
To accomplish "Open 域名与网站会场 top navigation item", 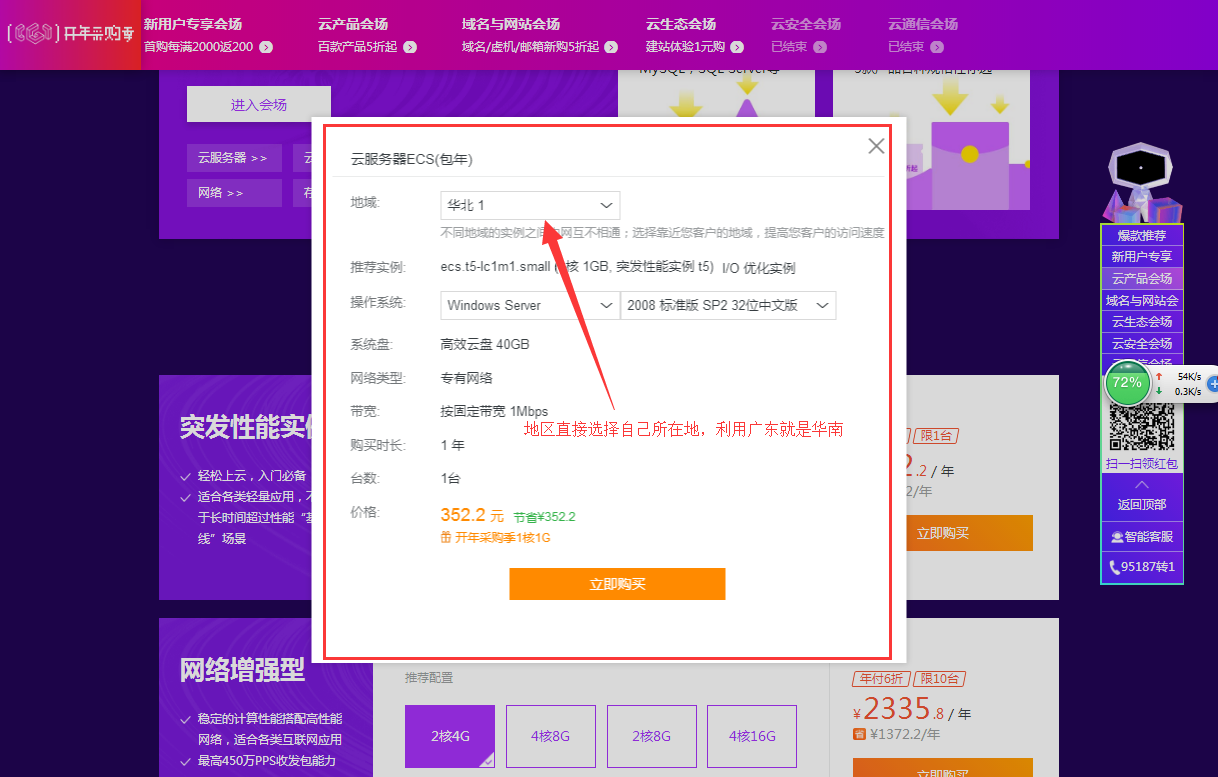I will point(511,24).
